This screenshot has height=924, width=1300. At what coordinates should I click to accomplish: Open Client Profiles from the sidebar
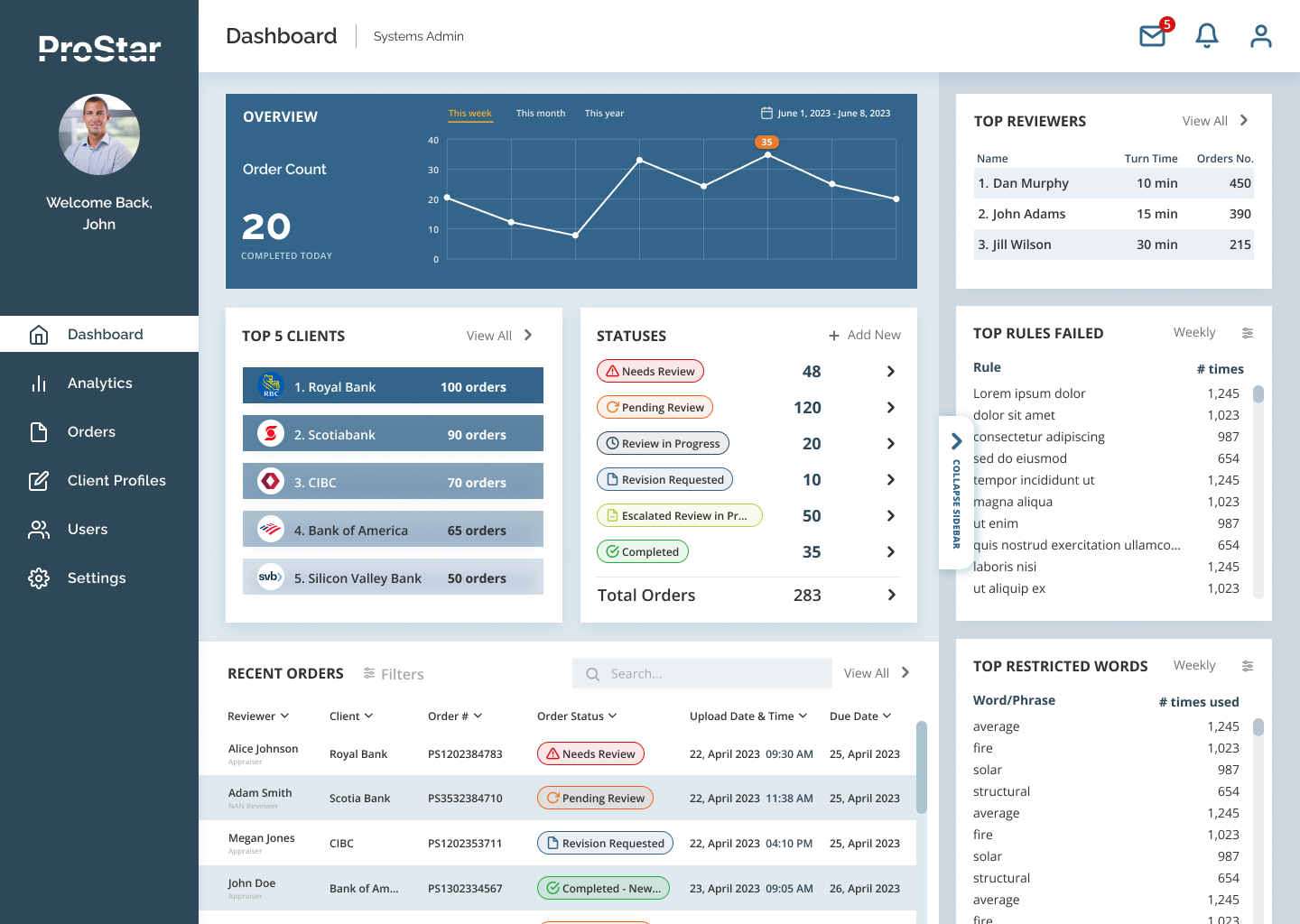(x=116, y=481)
